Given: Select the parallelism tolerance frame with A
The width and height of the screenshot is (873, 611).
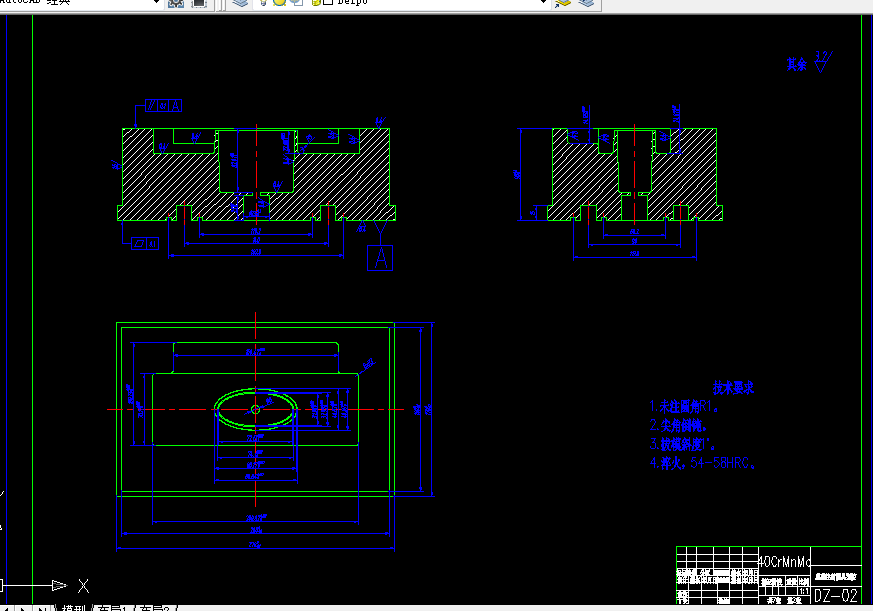Looking at the screenshot, I should click(x=163, y=105).
